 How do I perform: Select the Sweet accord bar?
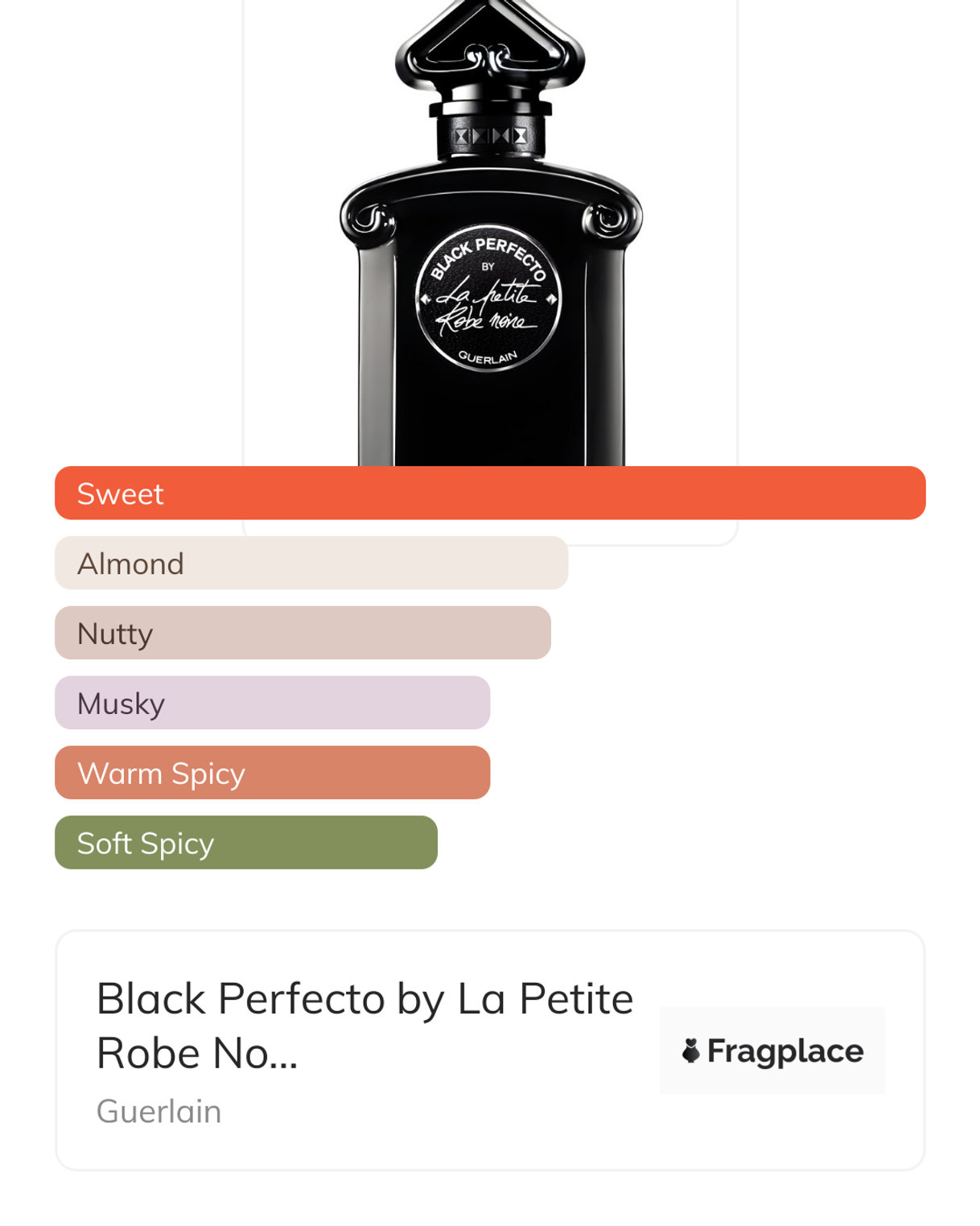pyautogui.click(x=490, y=493)
